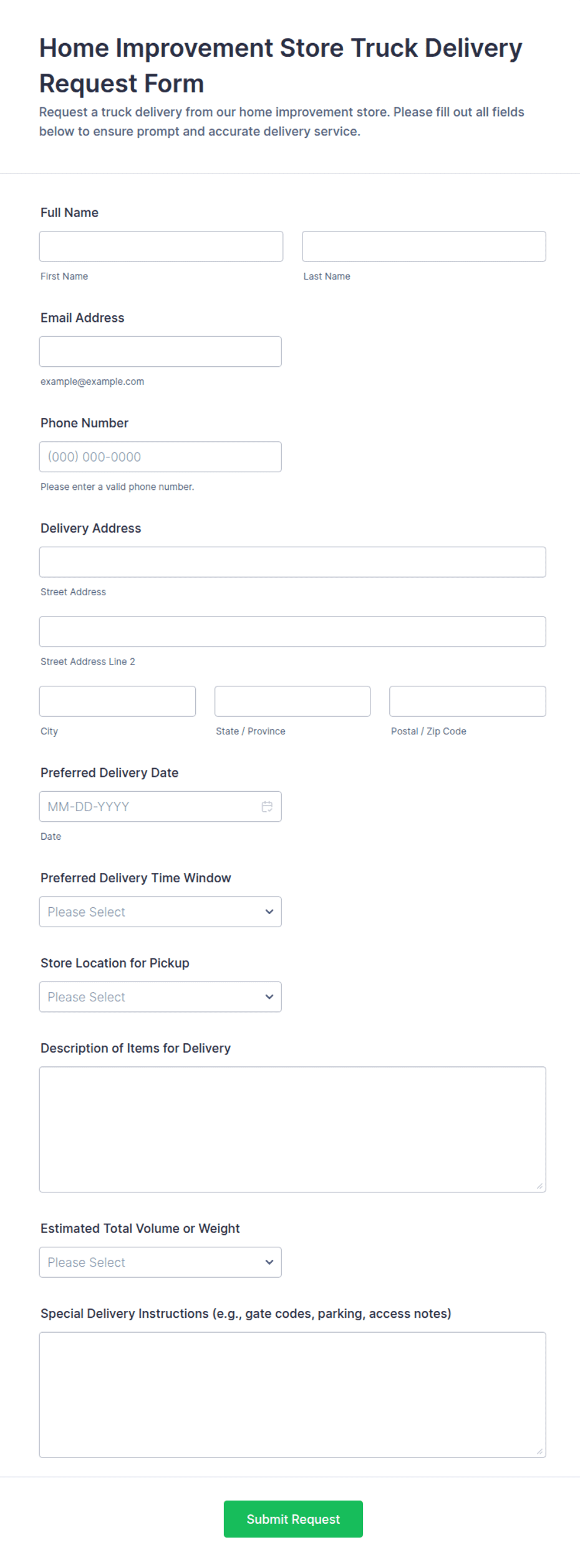
Task: Click resize handle of Special Delivery Instructions textarea
Action: click(x=539, y=1451)
